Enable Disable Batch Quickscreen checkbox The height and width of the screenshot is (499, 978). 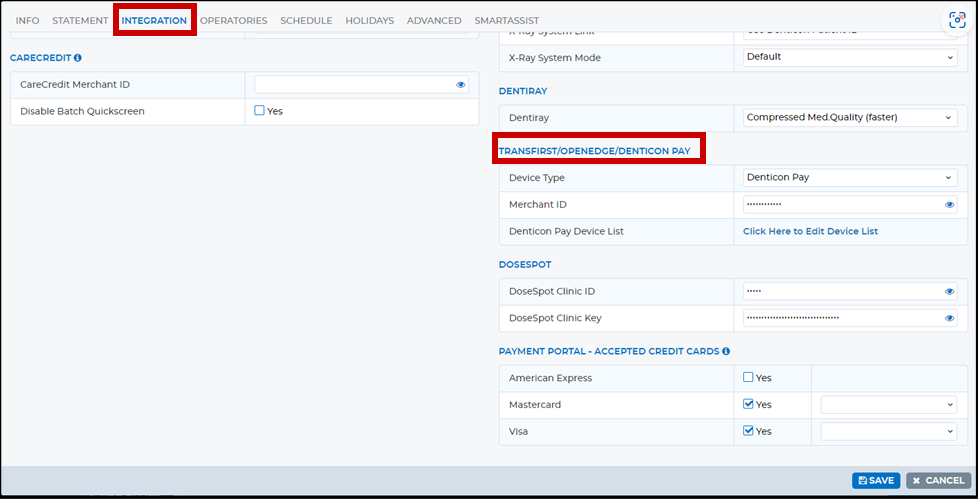259,110
